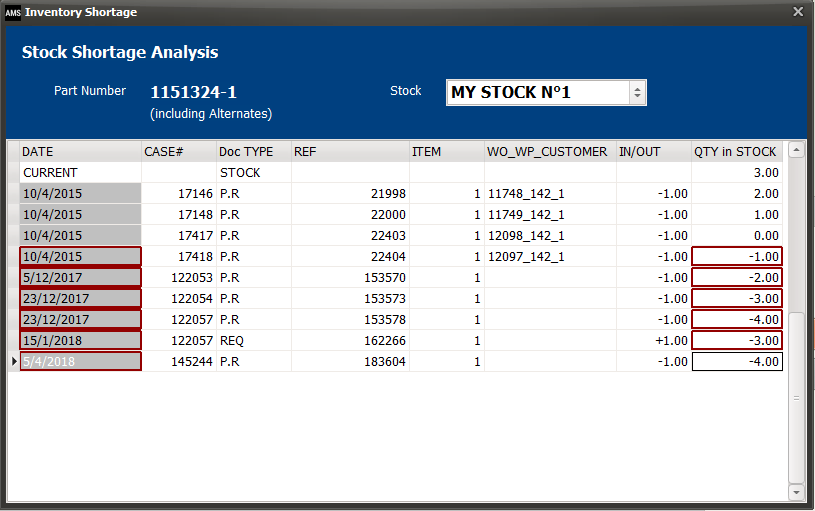Click the IN/OUT column header
815x511 pixels.
coord(654,151)
